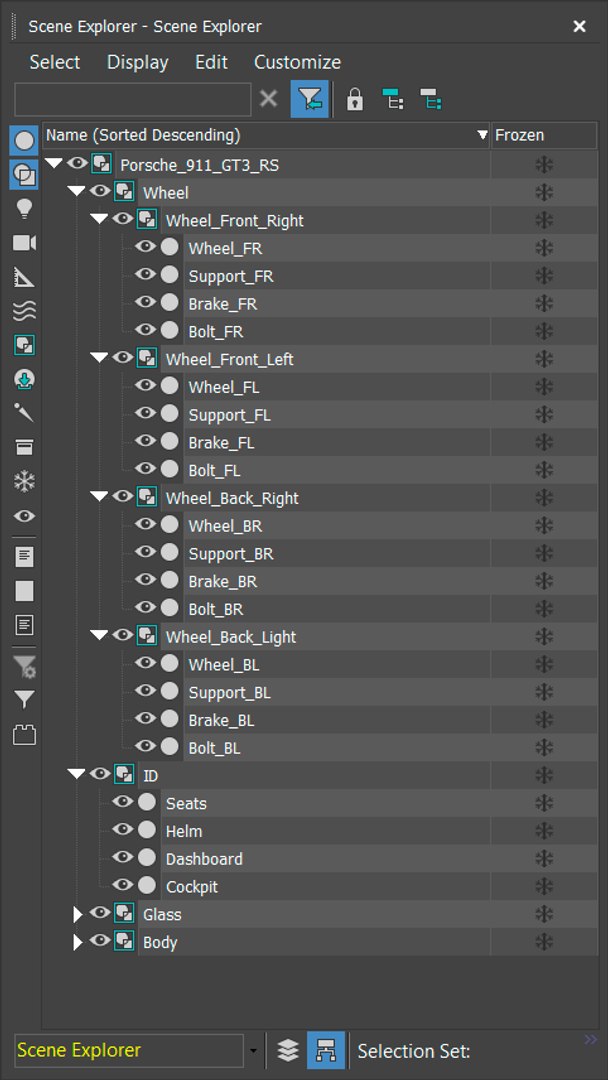Collapse Wheel_Front_Right group
Viewport: 608px width, 1080px height.
(x=99, y=219)
